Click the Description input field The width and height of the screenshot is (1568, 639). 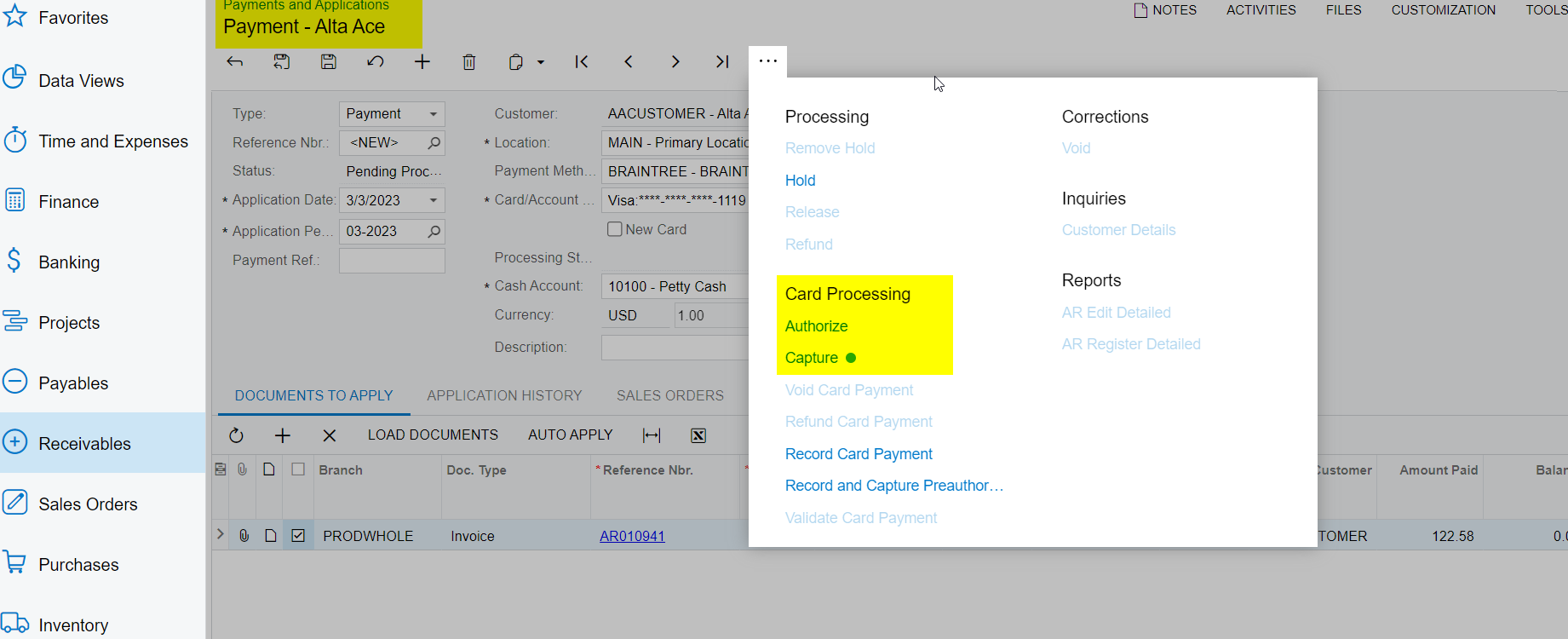click(x=675, y=348)
